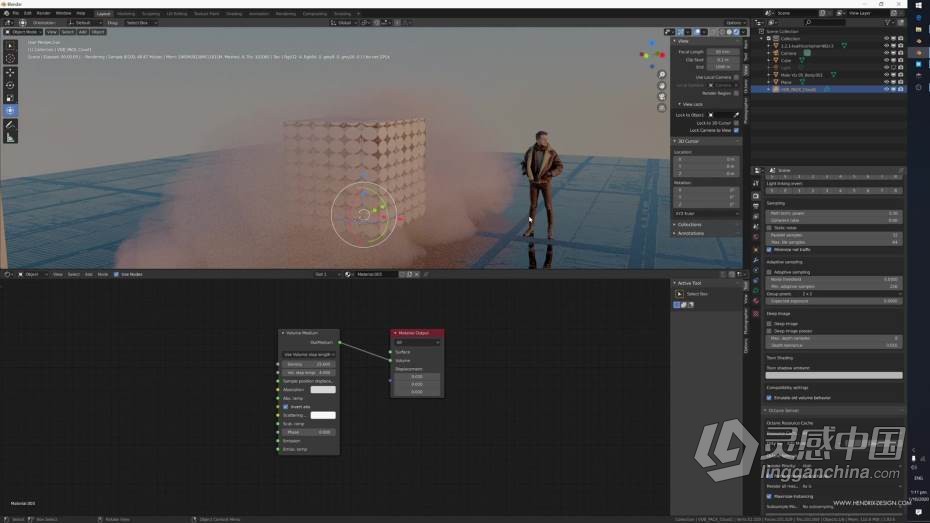
Task: Click the Toon shadow ambient color bar
Action: [834, 375]
